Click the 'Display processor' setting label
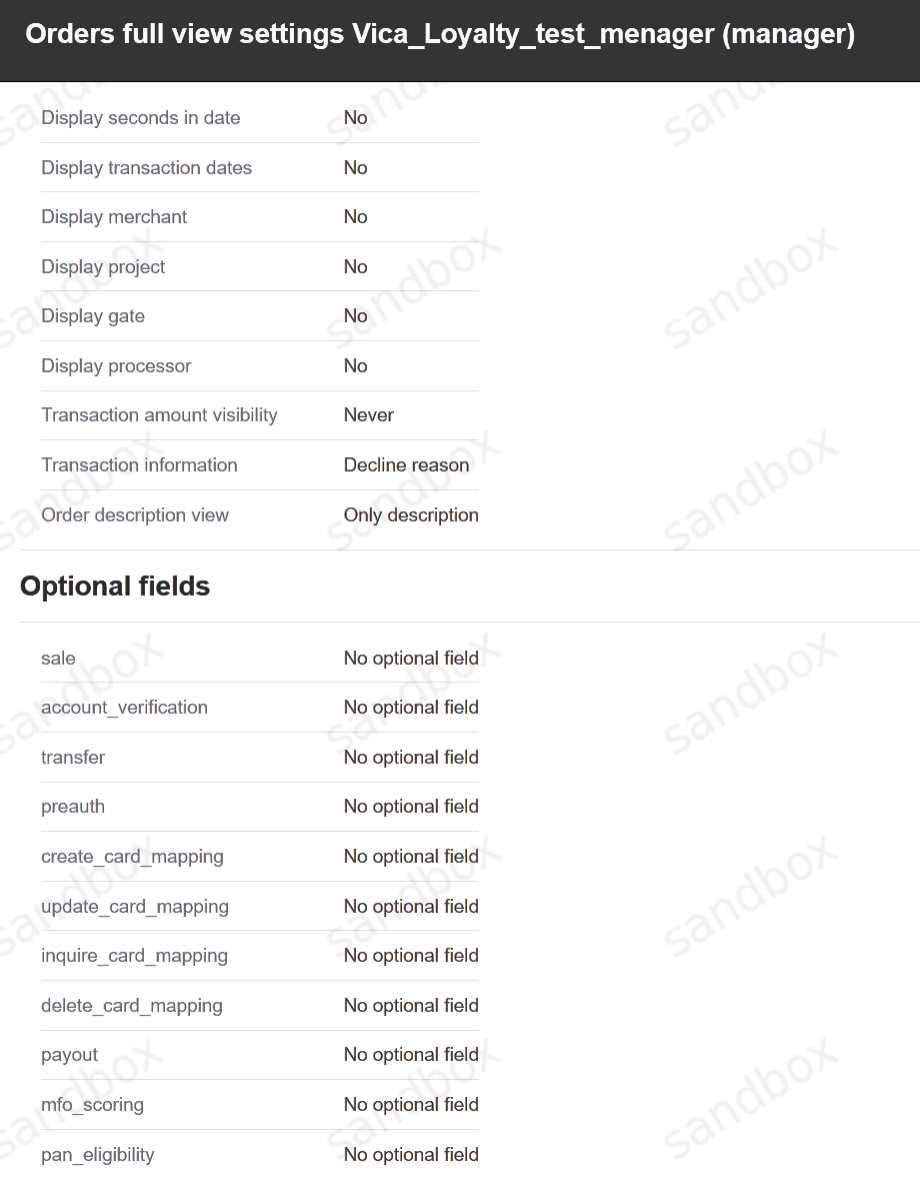This screenshot has height=1196, width=920. 116,366
